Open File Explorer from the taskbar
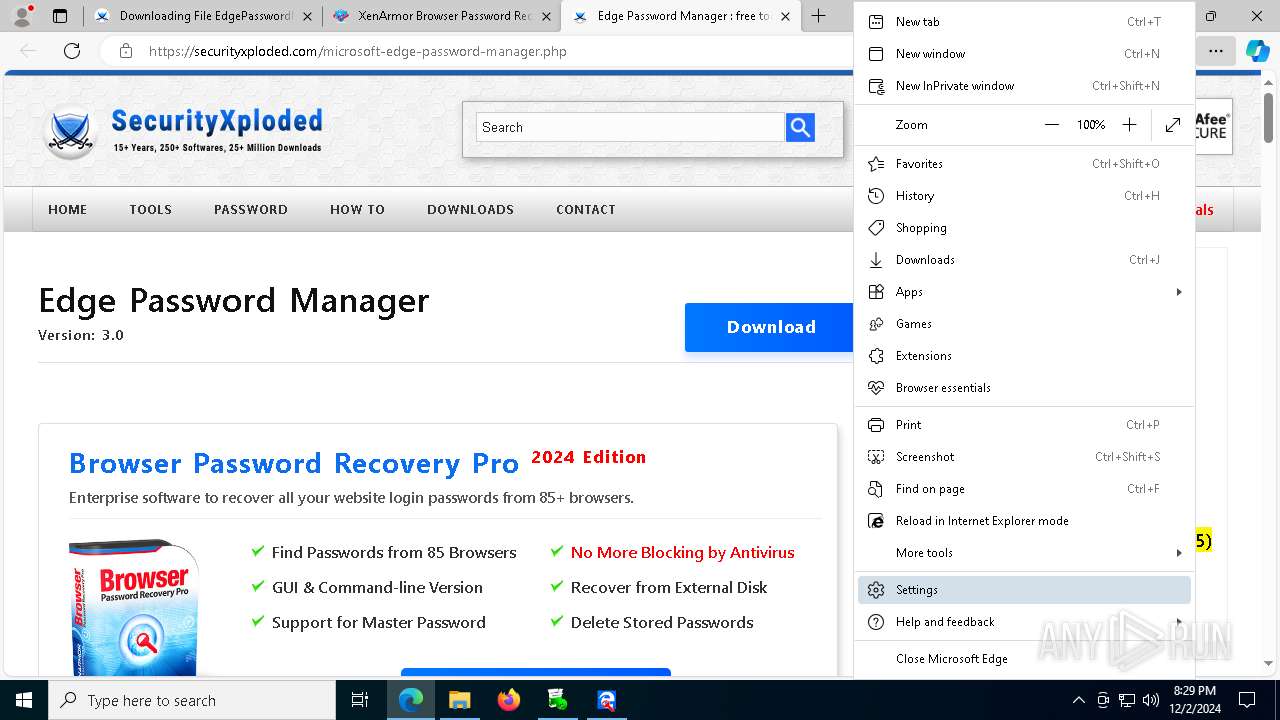The image size is (1280, 720). click(459, 700)
